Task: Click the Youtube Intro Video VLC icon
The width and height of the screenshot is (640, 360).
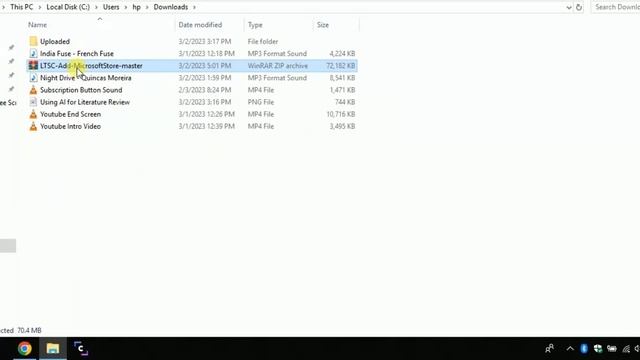Action: point(33,126)
